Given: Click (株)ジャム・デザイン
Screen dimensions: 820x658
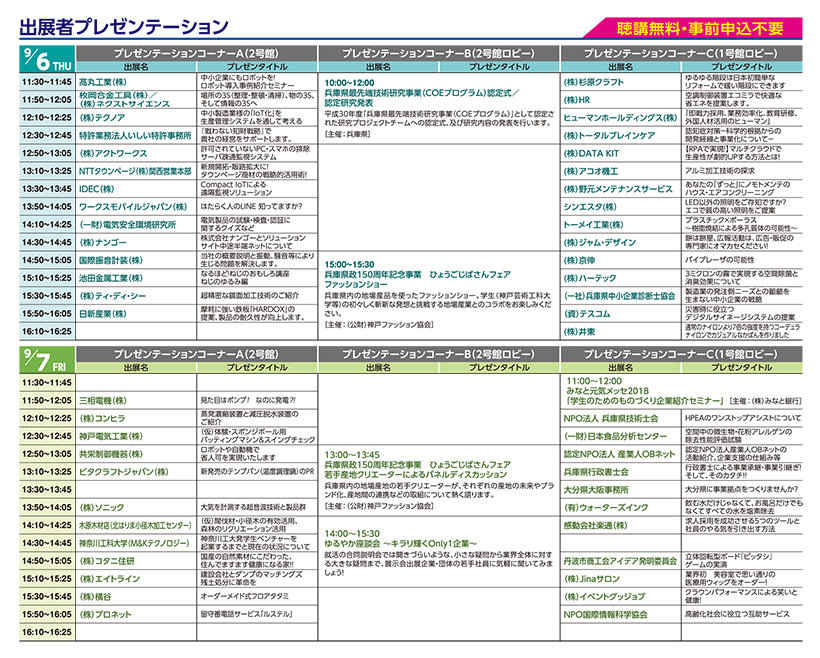Looking at the screenshot, I should pyautogui.click(x=600, y=242).
